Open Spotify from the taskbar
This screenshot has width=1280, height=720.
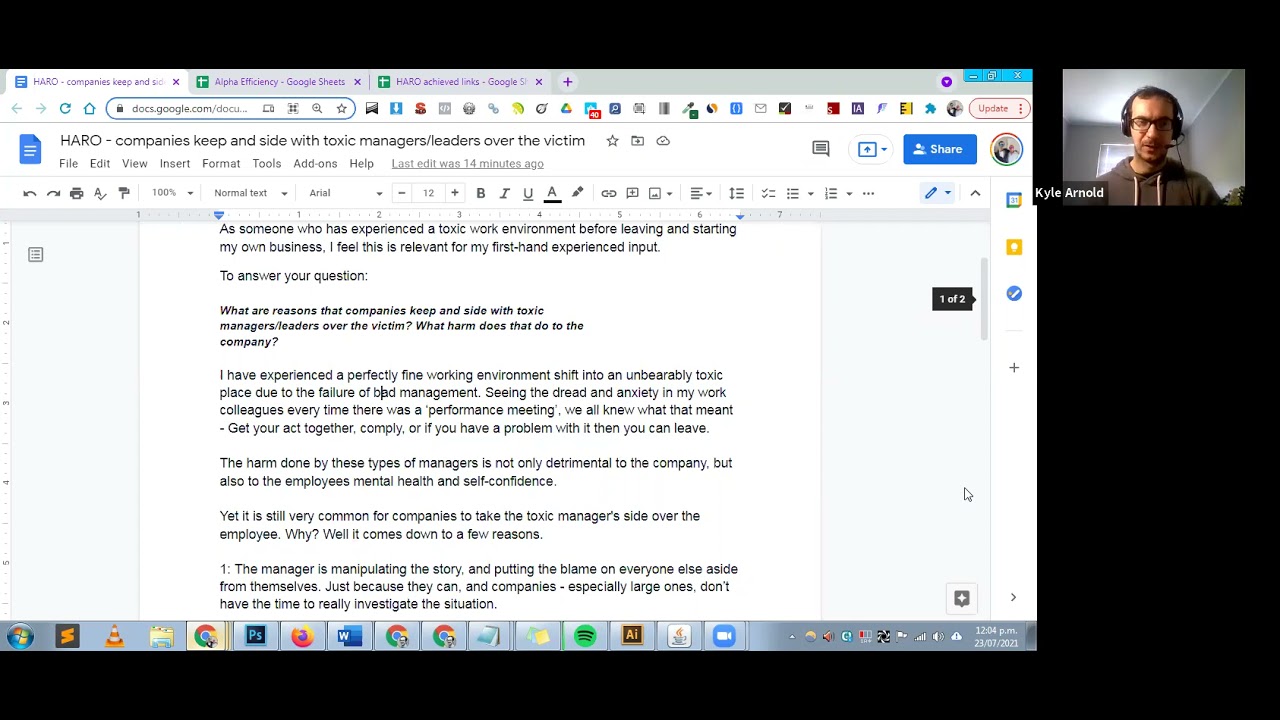tap(585, 636)
